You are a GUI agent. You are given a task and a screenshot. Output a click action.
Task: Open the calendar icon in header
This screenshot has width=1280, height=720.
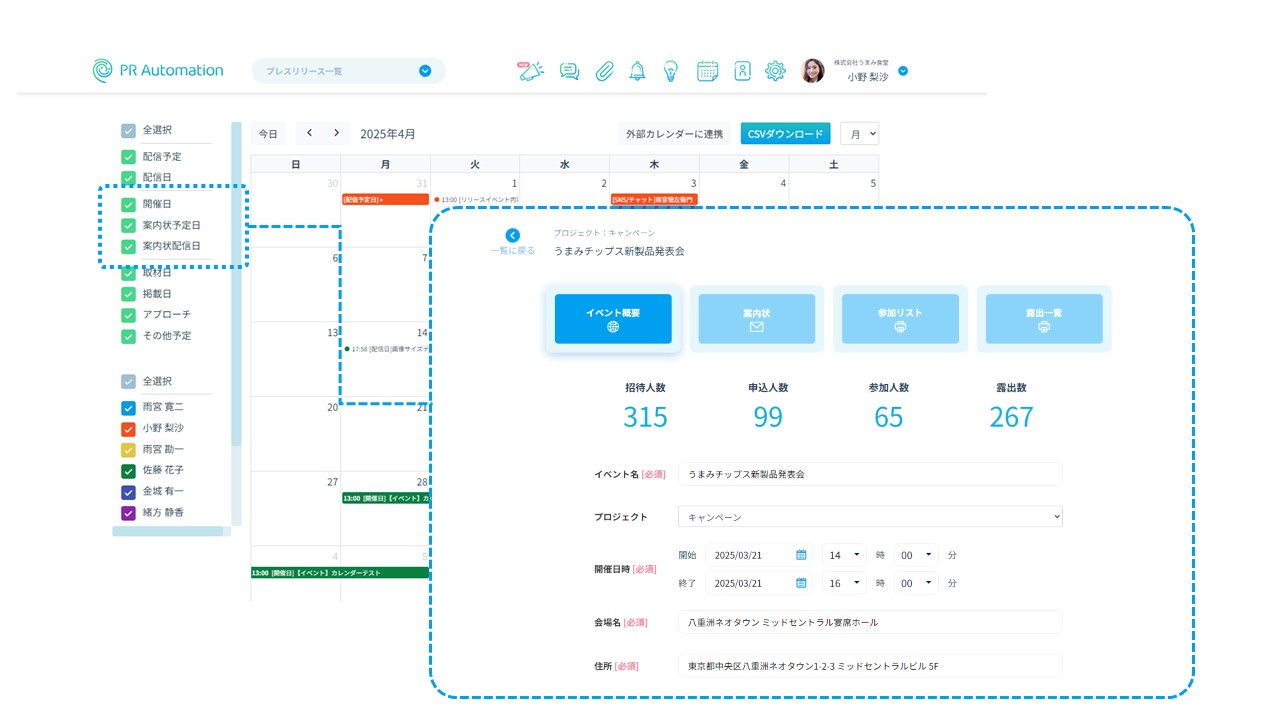coord(707,71)
